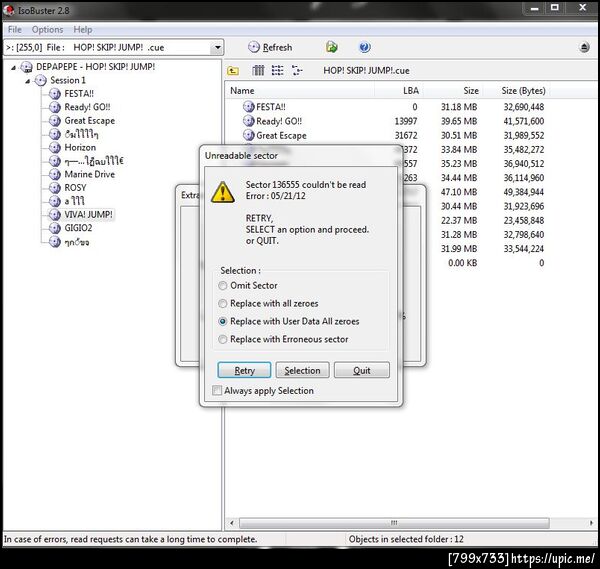Enable Always apply Selection checkbox

(x=217, y=390)
